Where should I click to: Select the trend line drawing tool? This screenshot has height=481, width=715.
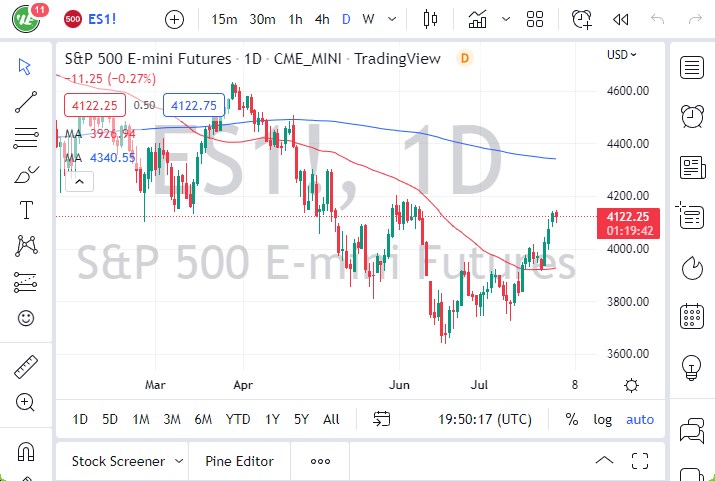click(26, 101)
